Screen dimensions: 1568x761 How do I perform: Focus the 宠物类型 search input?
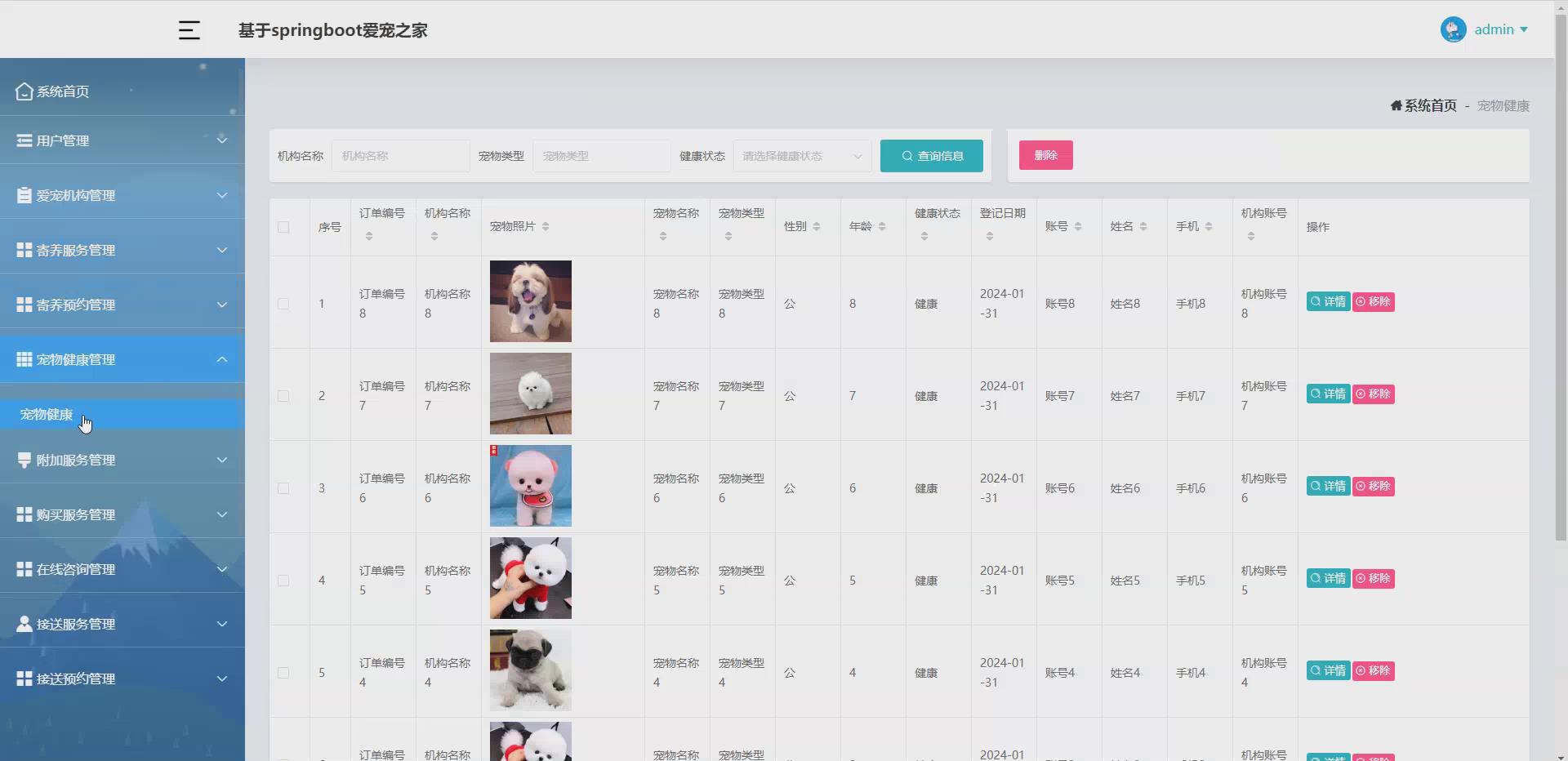(602, 156)
